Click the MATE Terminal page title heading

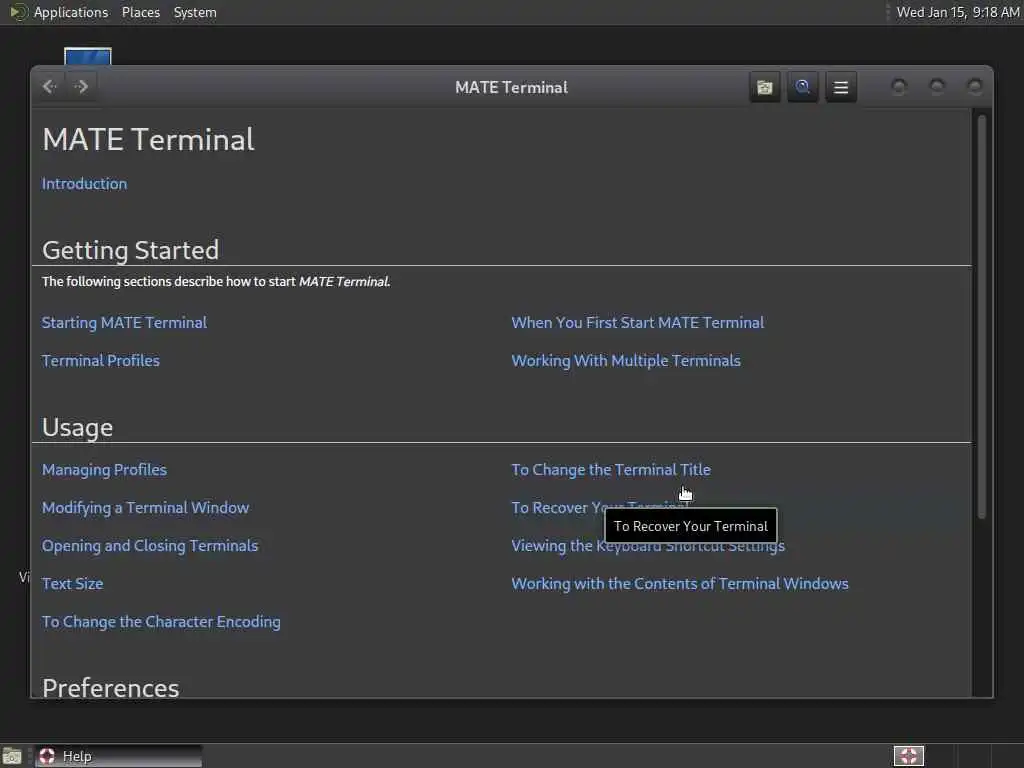tap(148, 140)
